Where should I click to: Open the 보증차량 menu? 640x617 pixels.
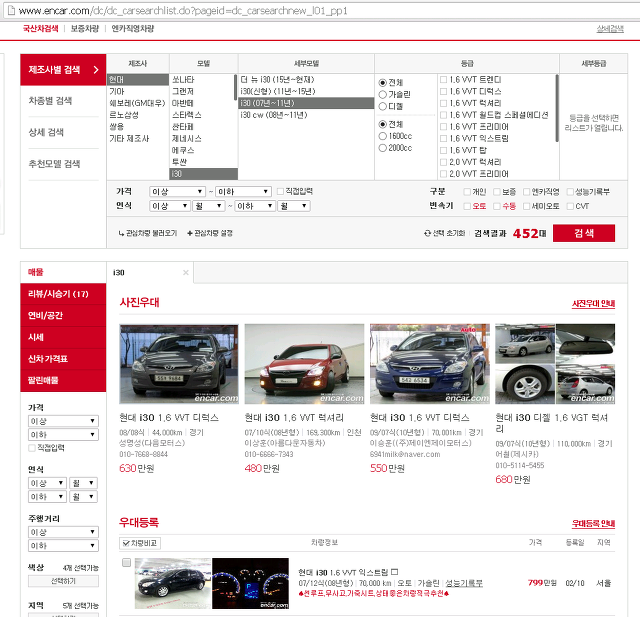(x=85, y=29)
